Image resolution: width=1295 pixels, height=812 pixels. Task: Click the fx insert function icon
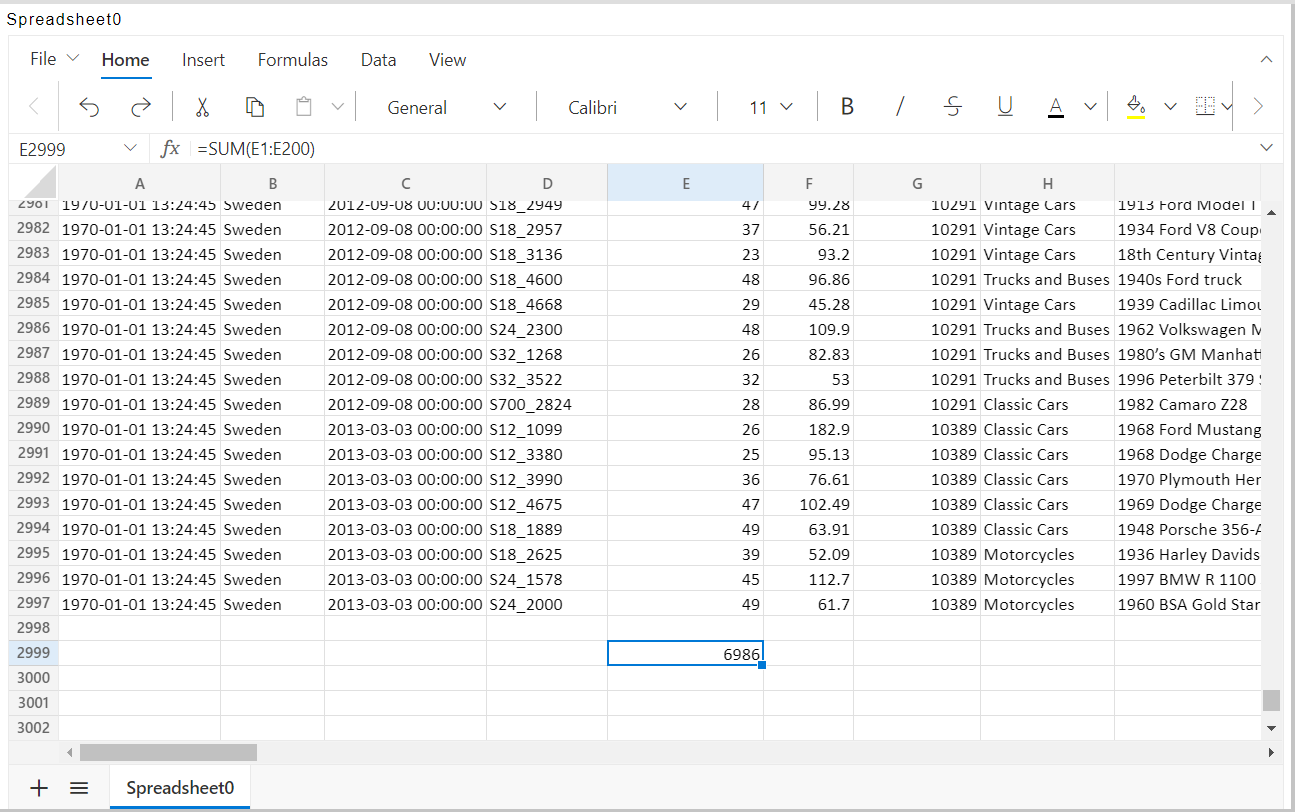click(171, 148)
